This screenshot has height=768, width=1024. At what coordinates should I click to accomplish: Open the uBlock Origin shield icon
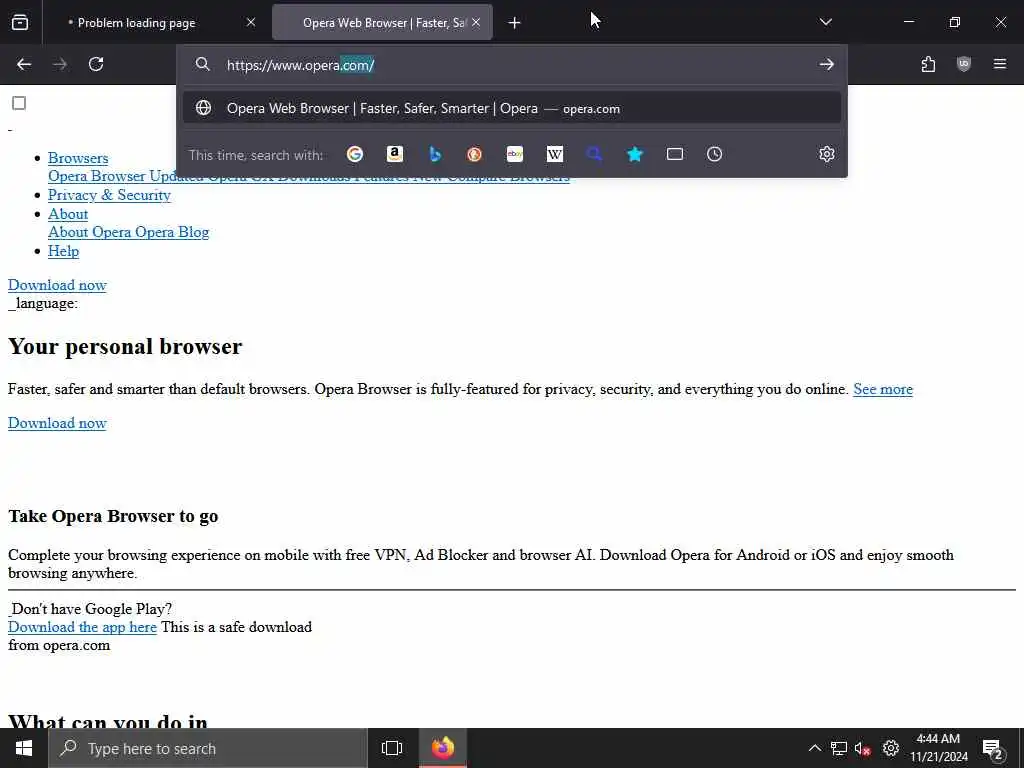tap(964, 64)
